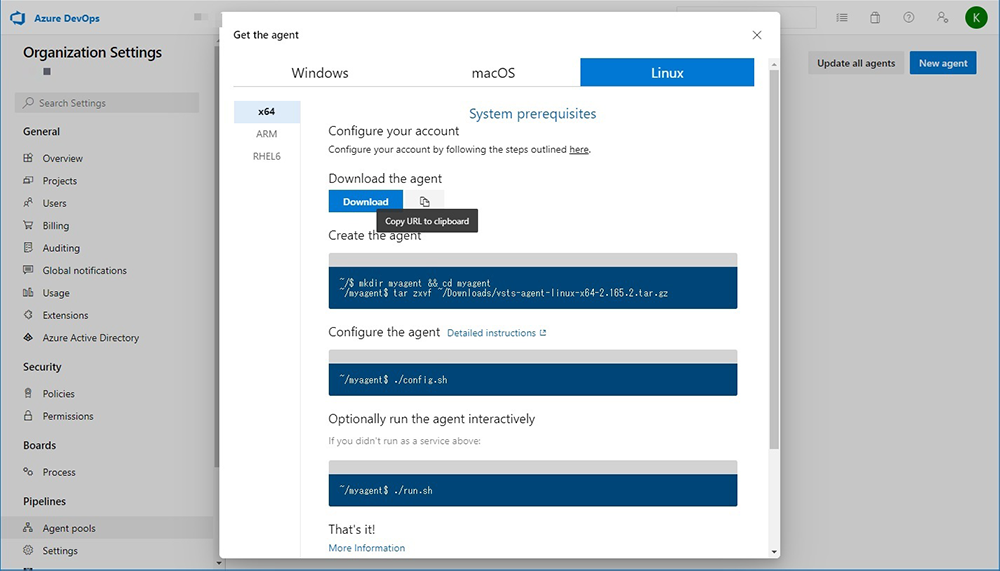Open the work items list icon in header

pos(842,18)
